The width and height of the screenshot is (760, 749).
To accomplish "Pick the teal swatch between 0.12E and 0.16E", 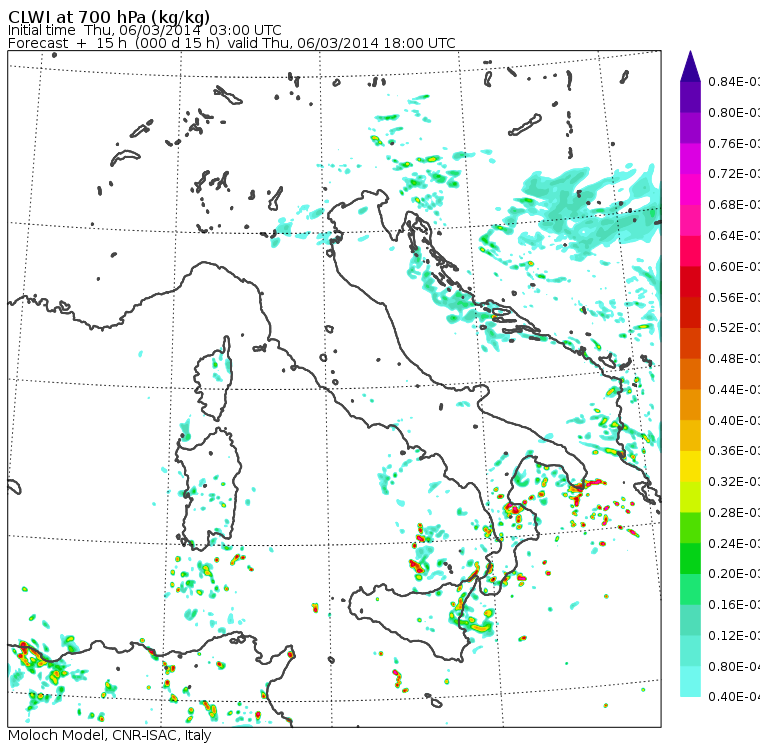I will (x=690, y=620).
